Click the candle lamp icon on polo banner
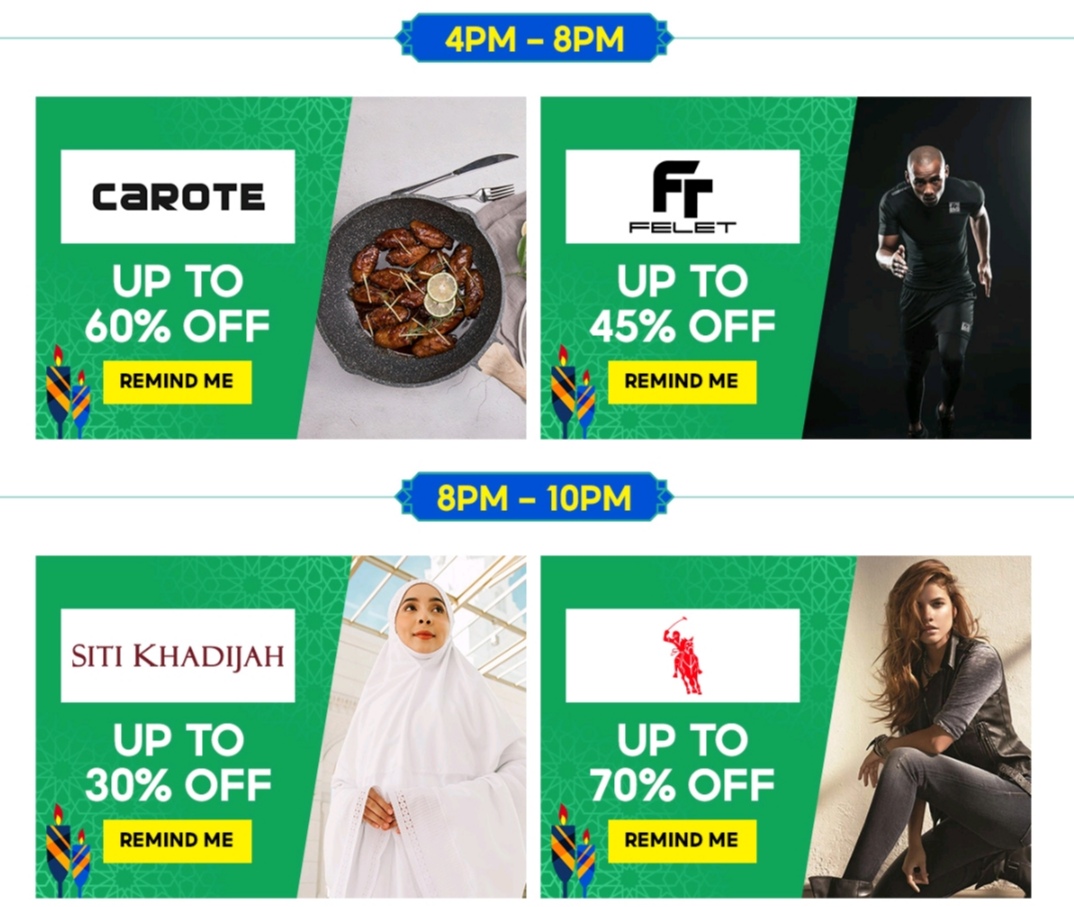1074x907 pixels. coord(573,851)
